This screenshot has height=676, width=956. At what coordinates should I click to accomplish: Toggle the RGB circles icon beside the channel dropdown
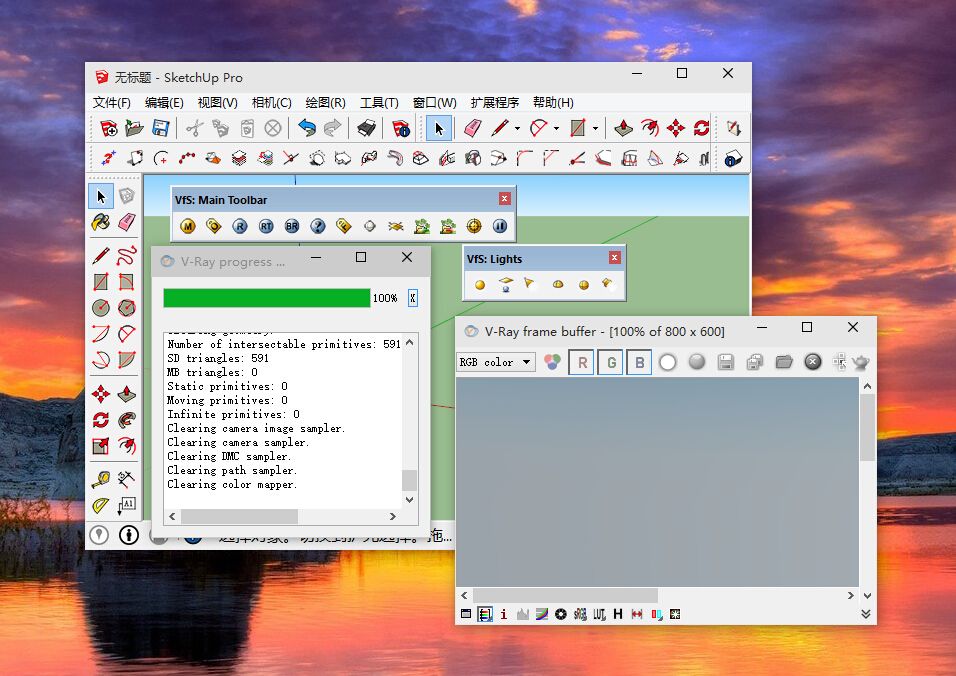point(552,362)
